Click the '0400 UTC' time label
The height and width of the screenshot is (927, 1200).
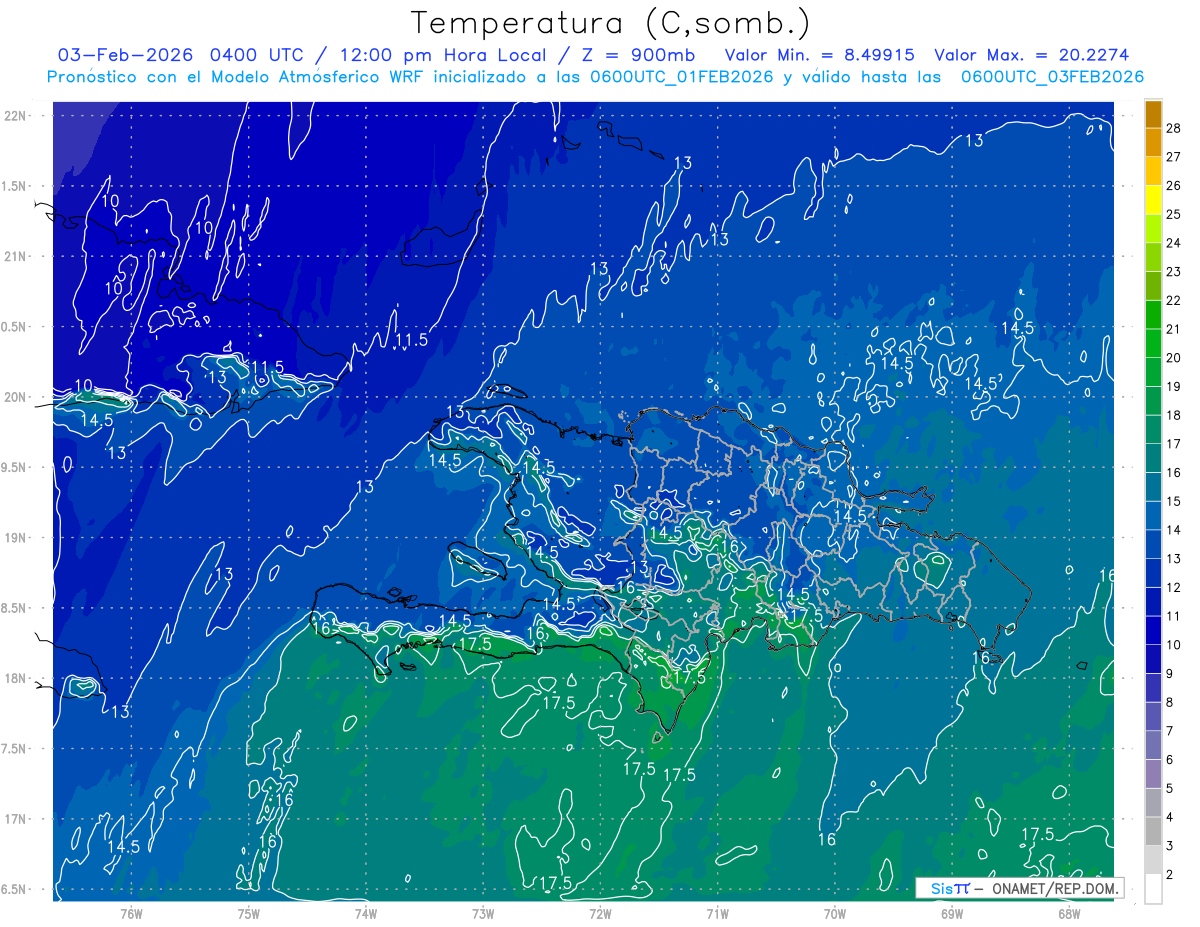[x=259, y=55]
